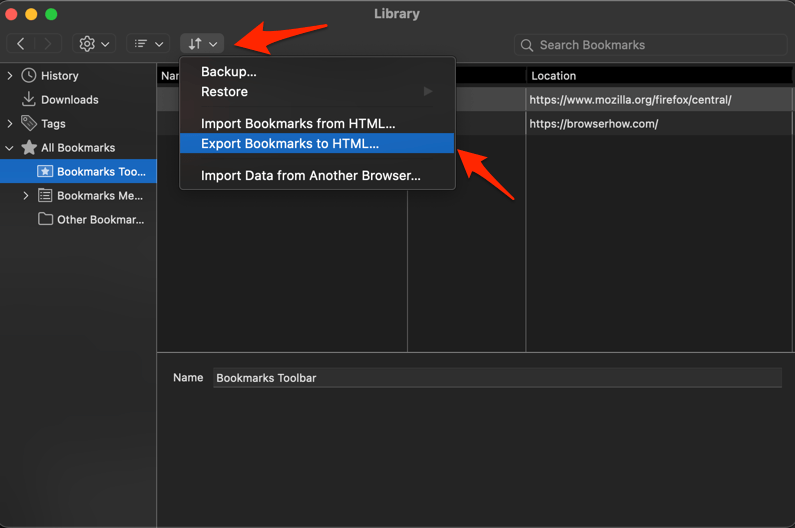
Task: Click the Name field for Bookmarks Toolbar
Action: click(x=497, y=378)
